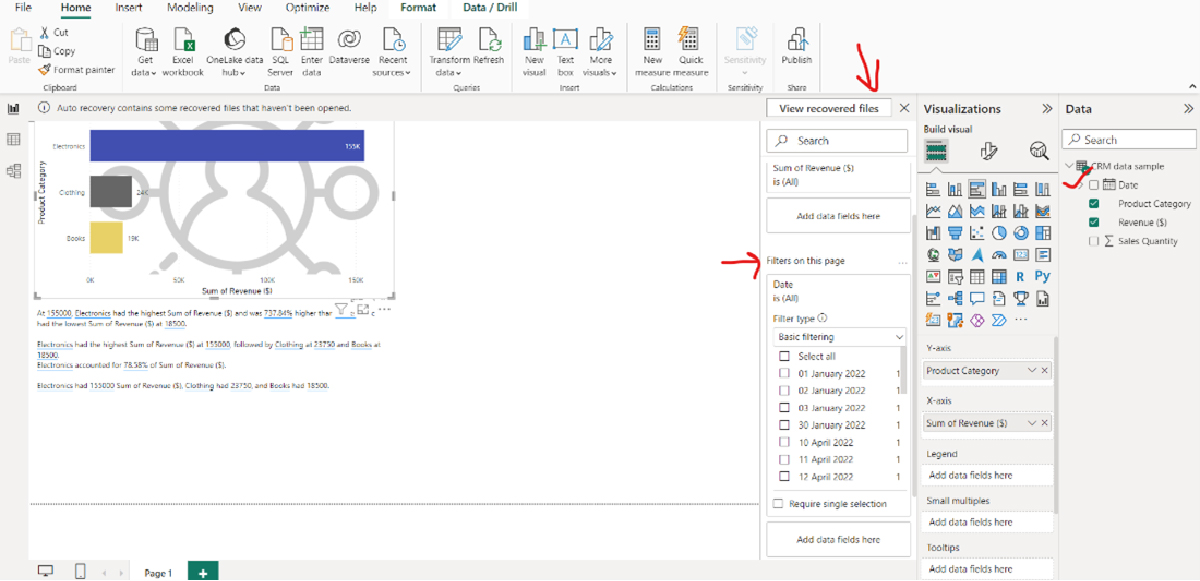Viewport: 1200px width, 581px height.
Task: Uncheck the Revenue ($) field
Action: [x=1094, y=222]
